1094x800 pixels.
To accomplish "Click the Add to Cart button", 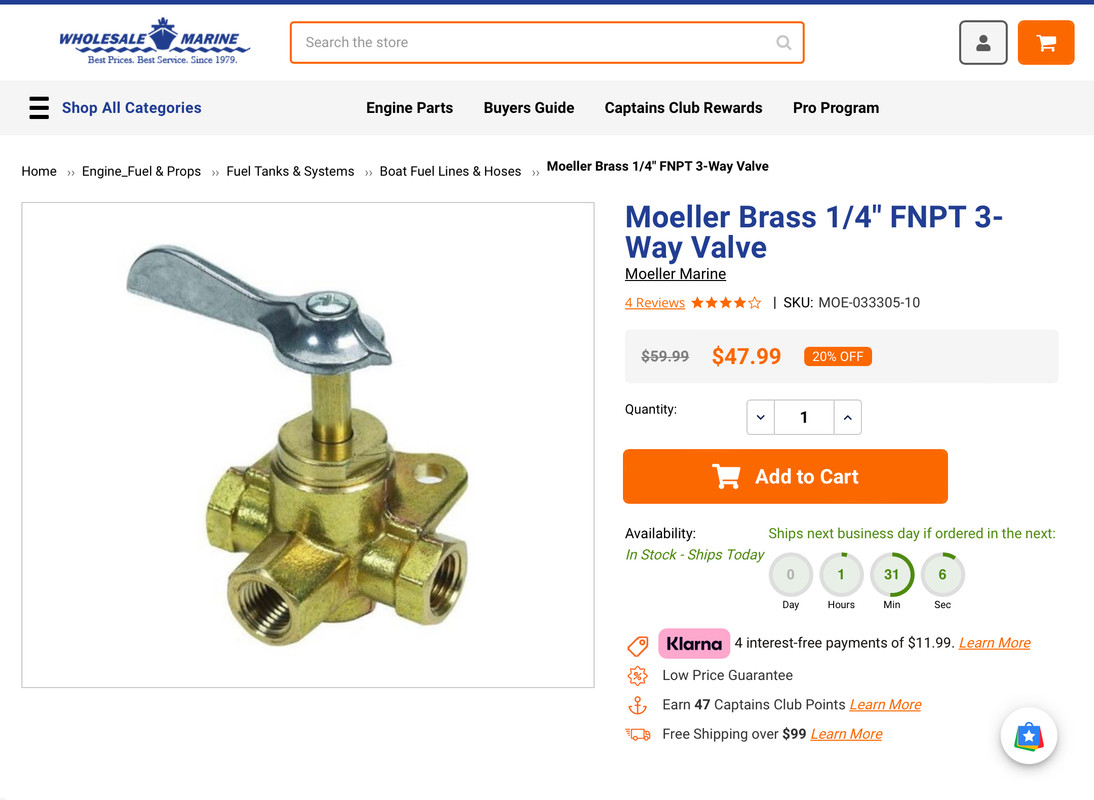I will tap(785, 476).
